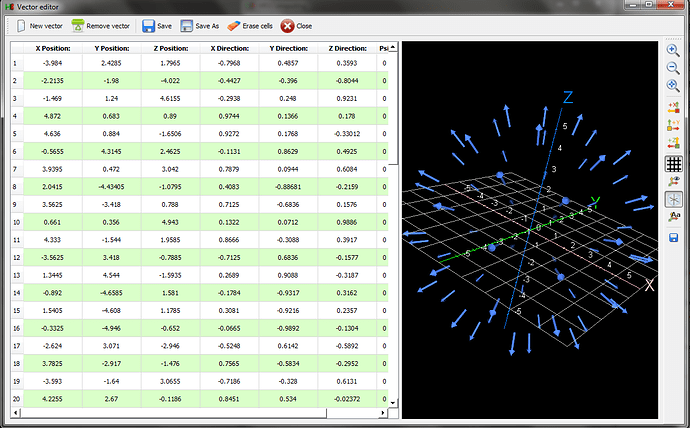Click the zoom in magnifier icon
Image resolution: width=690 pixels, height=428 pixels.
(x=674, y=50)
